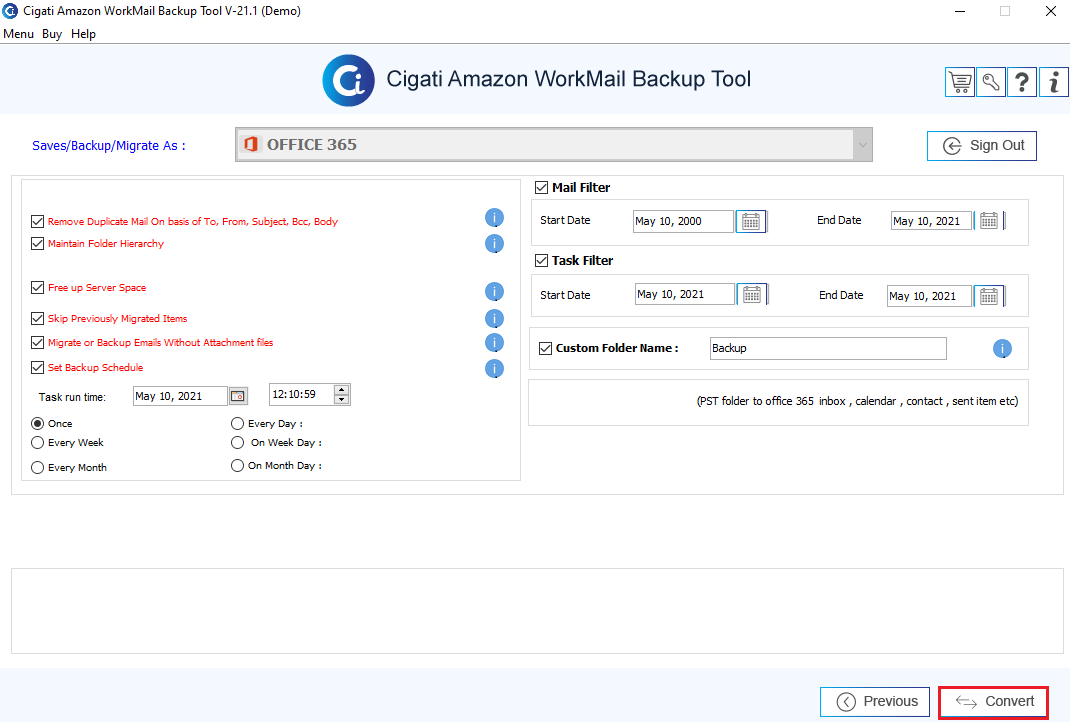Show info for Free up Server Space
Image resolution: width=1070 pixels, height=722 pixels.
494,291
